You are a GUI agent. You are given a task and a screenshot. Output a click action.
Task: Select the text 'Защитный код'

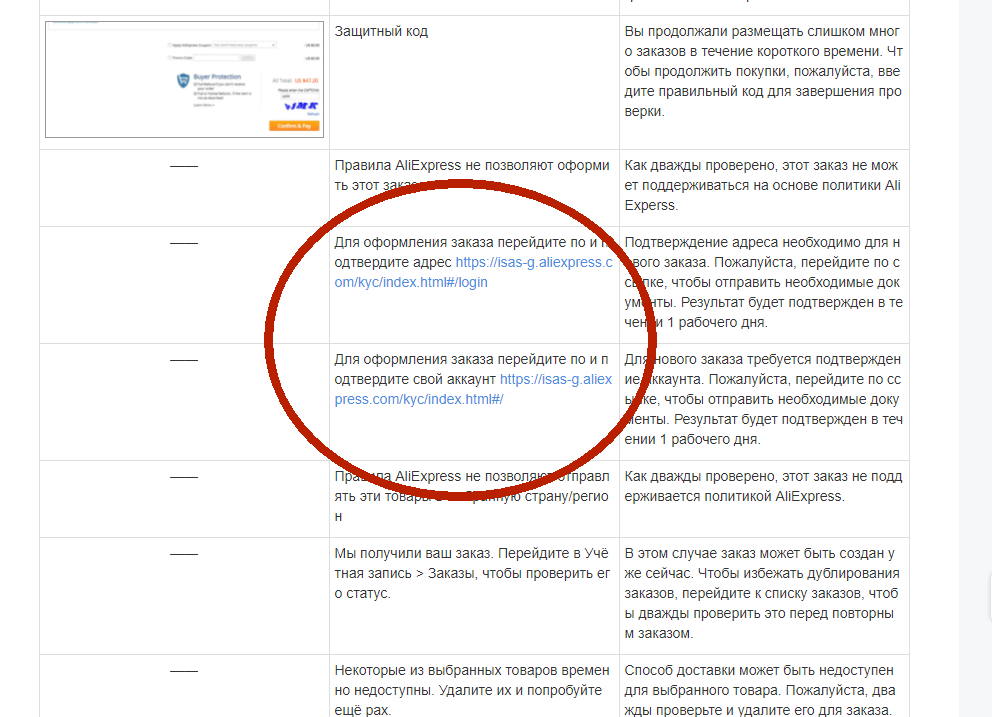pyautogui.click(x=381, y=31)
